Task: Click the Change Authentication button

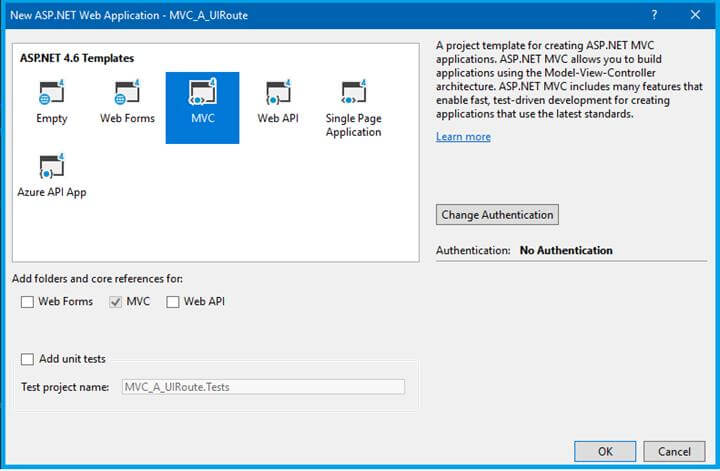Action: tap(497, 215)
